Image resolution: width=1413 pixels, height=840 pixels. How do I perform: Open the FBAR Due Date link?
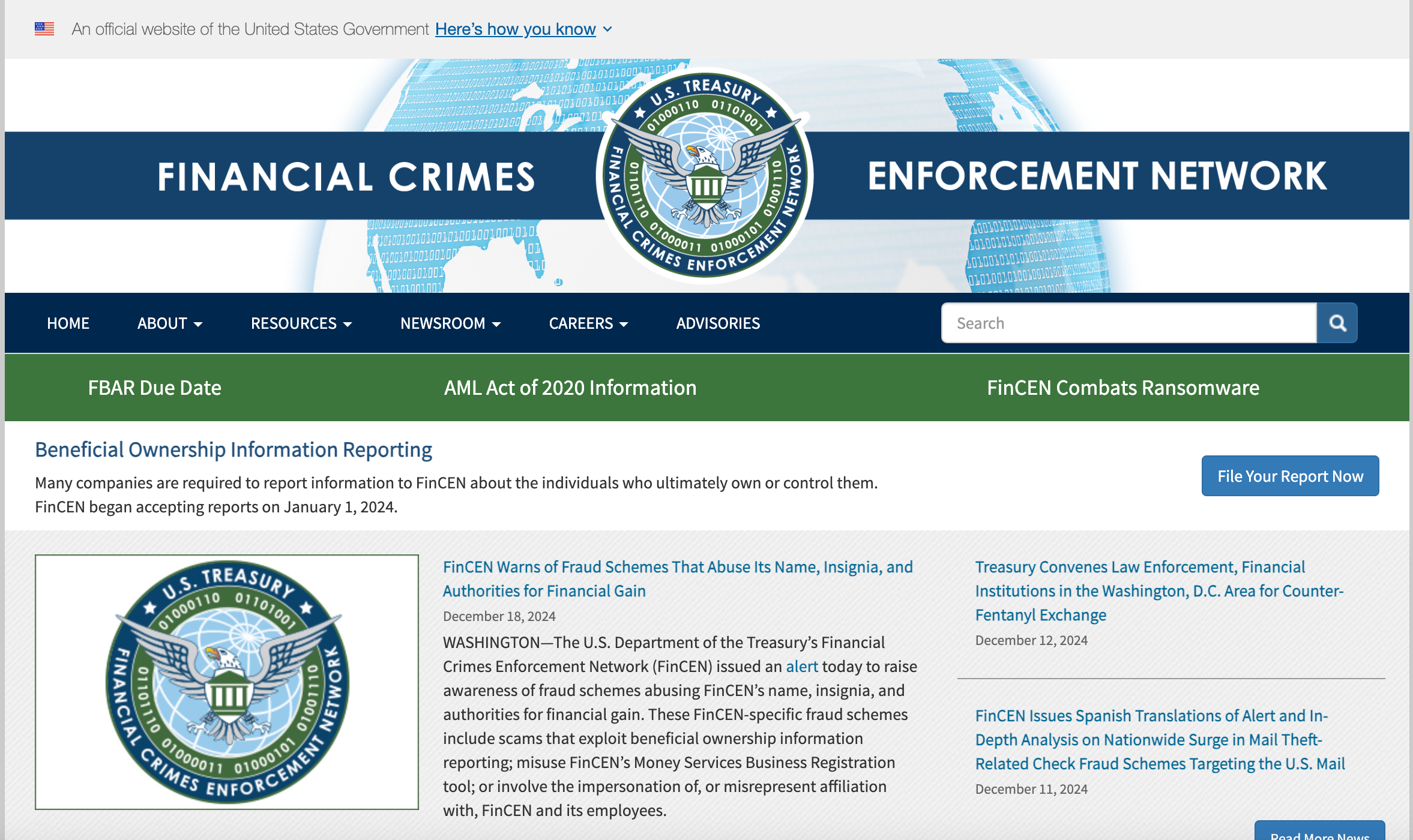click(154, 388)
